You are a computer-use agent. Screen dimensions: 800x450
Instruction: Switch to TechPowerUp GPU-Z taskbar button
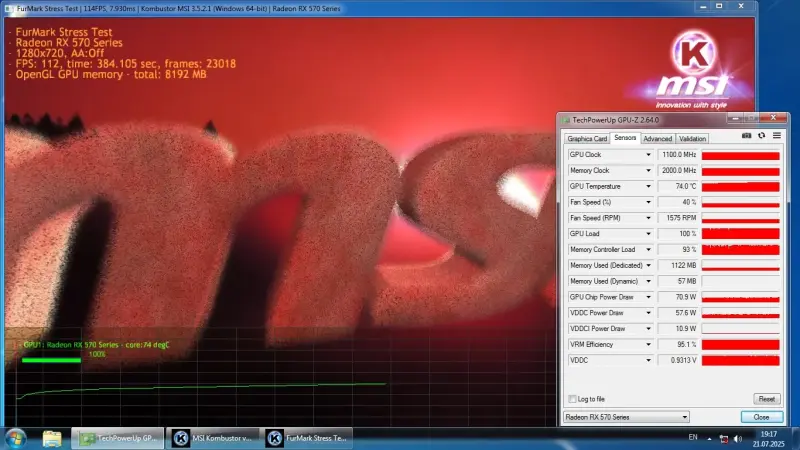click(x=117, y=438)
